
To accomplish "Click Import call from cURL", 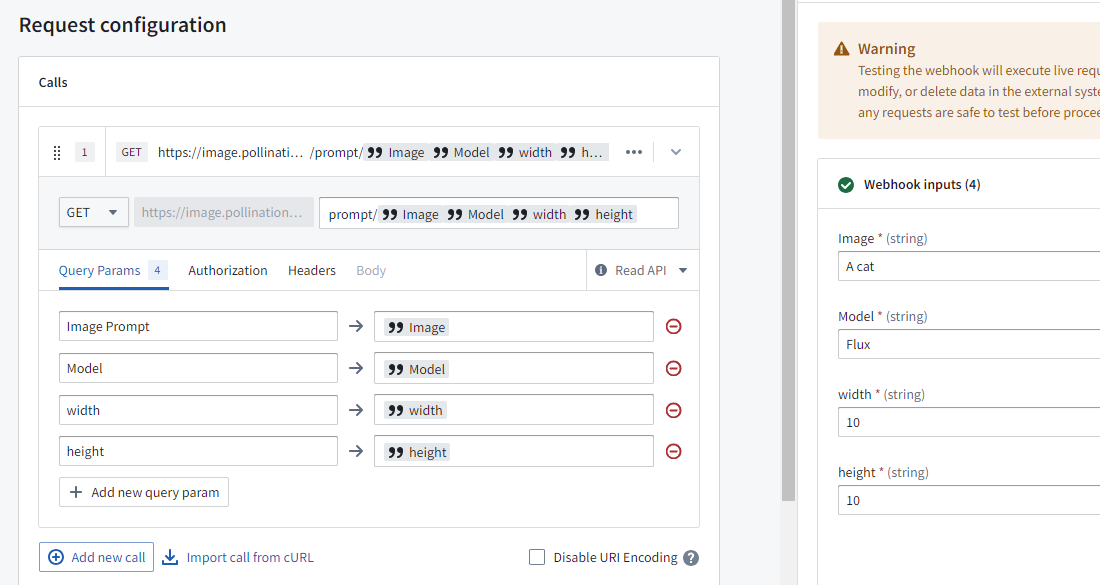I will pyautogui.click(x=238, y=557).
